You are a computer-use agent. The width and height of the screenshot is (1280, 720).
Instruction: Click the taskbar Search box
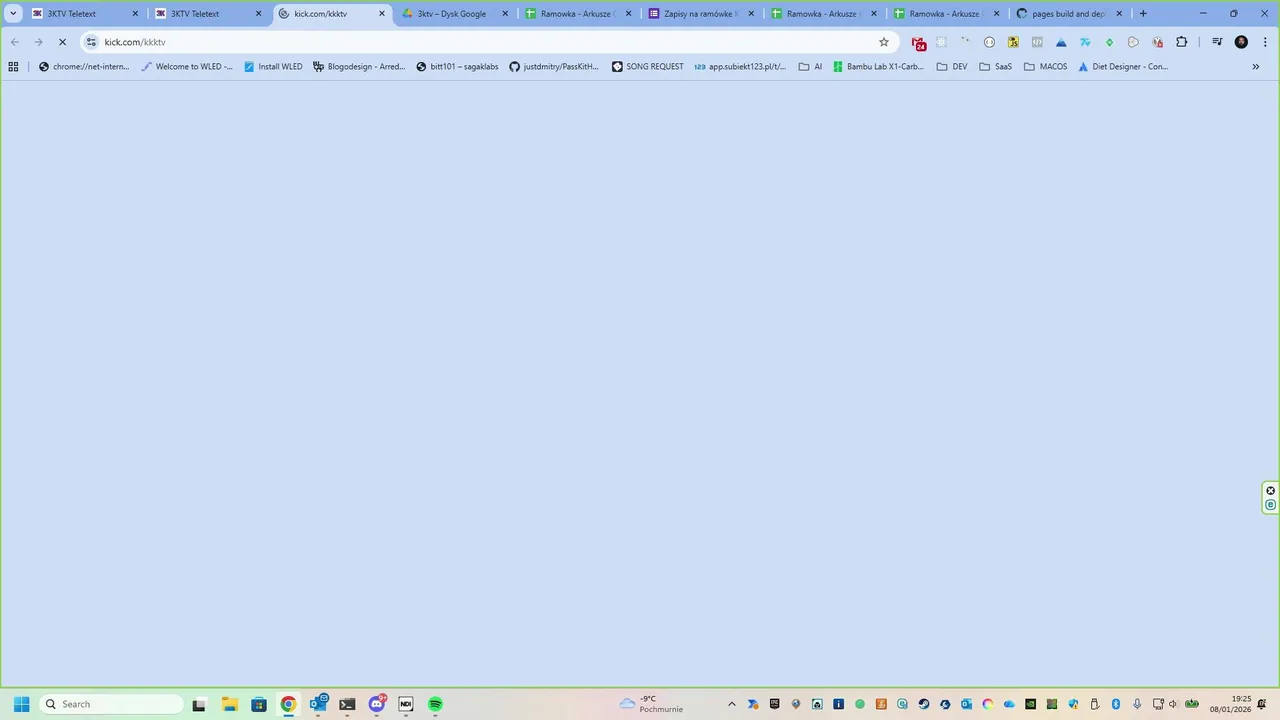[x=112, y=704]
